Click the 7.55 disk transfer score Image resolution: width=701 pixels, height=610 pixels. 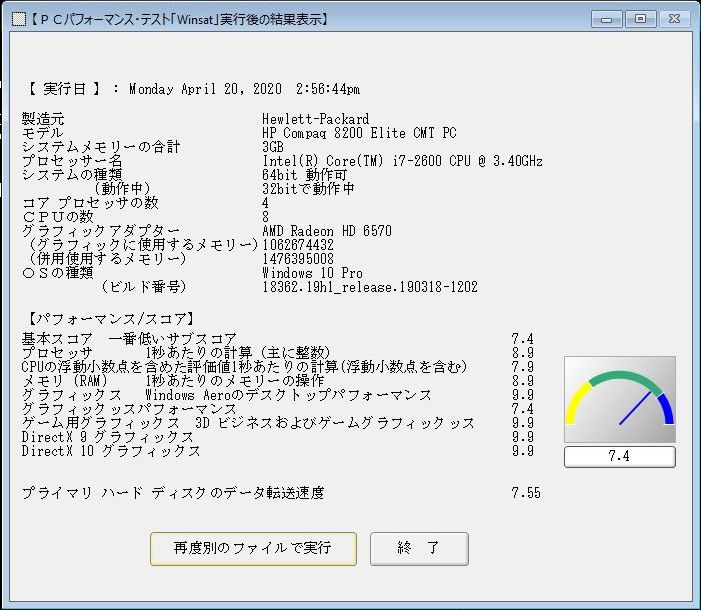click(x=526, y=493)
